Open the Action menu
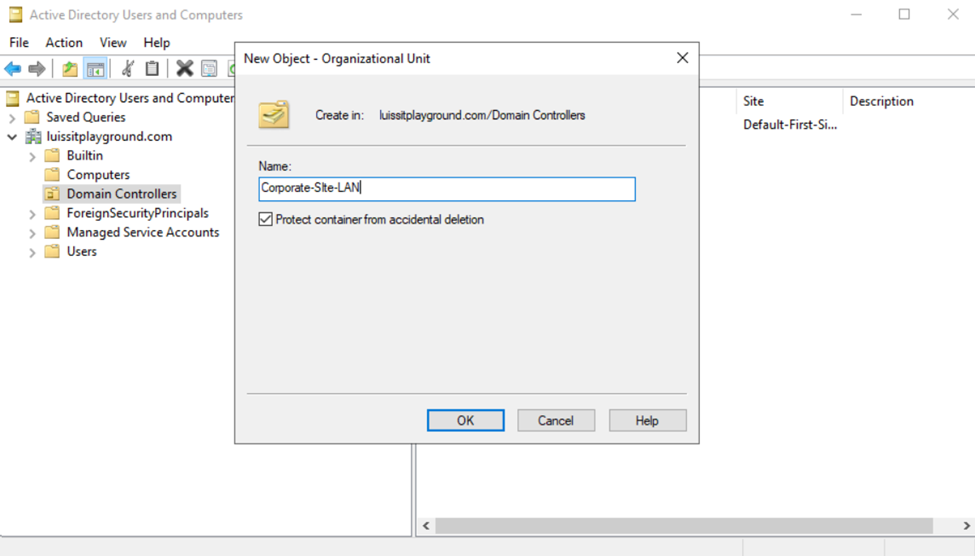The width and height of the screenshot is (975, 556). 63,42
